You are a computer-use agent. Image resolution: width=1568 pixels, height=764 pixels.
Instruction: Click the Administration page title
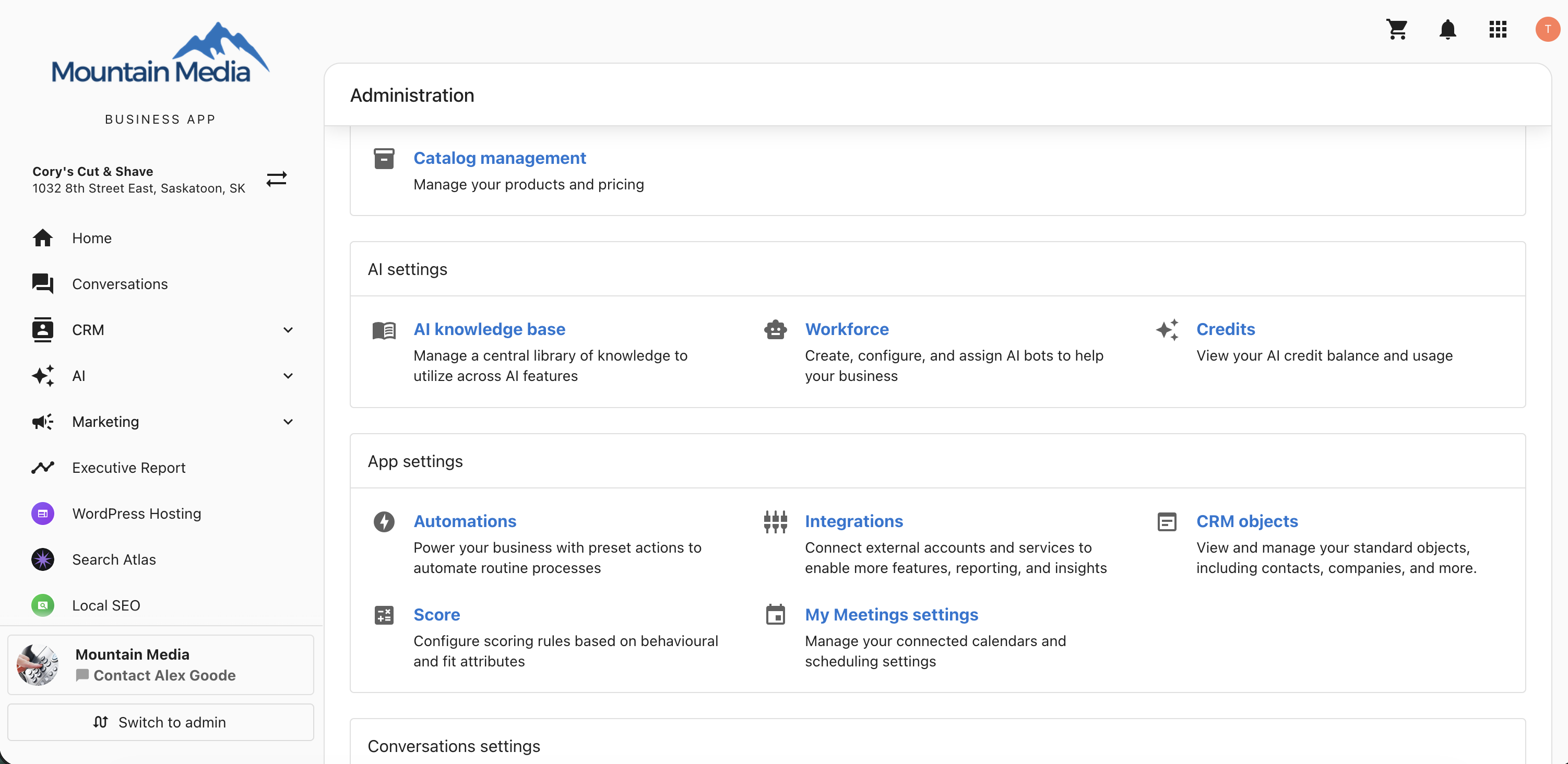(x=411, y=95)
